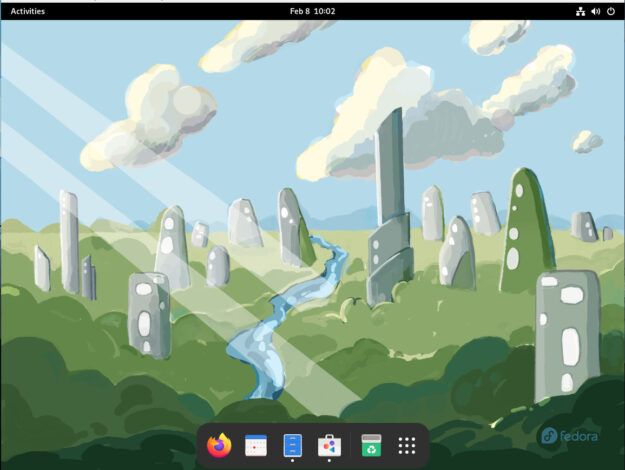
Task: Launch Firefox from the dock
Action: coord(219,445)
